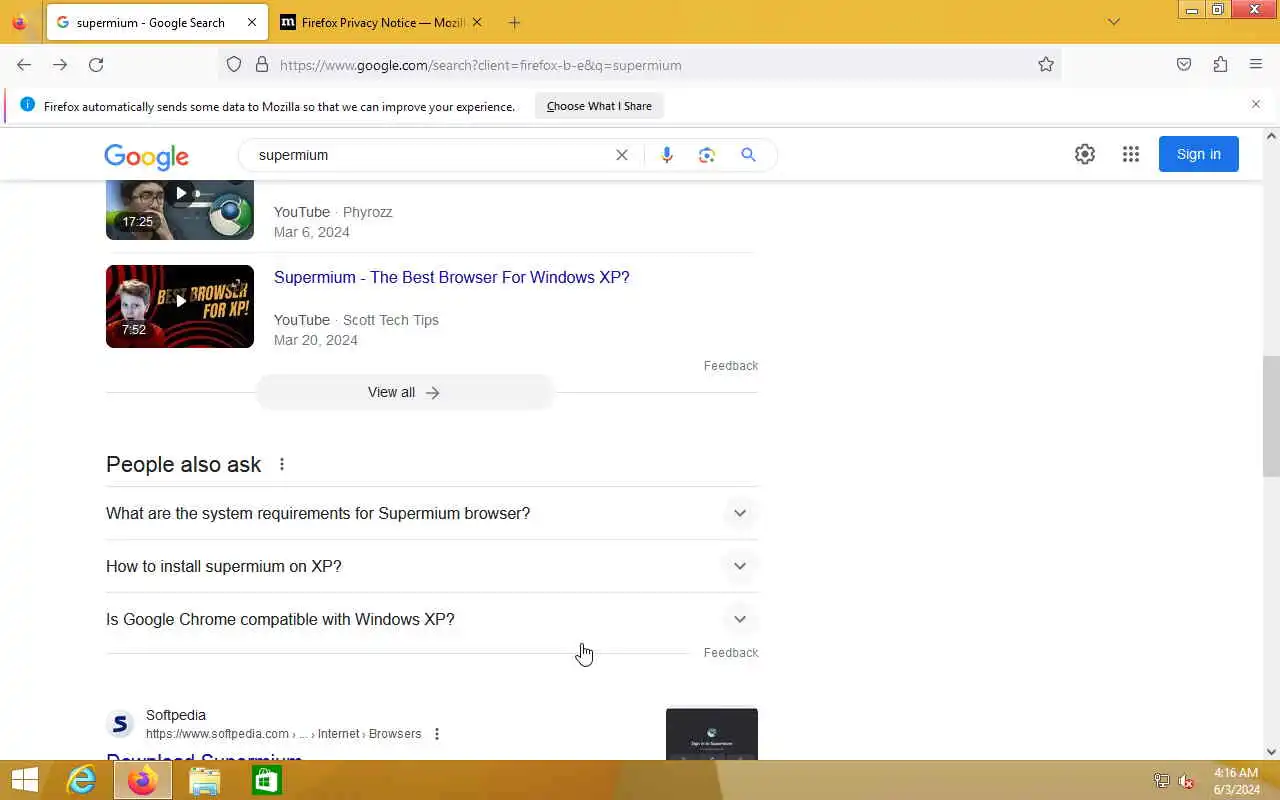
Task: Play the 17:25 Phyrozz video thumbnail
Action: click(x=180, y=210)
